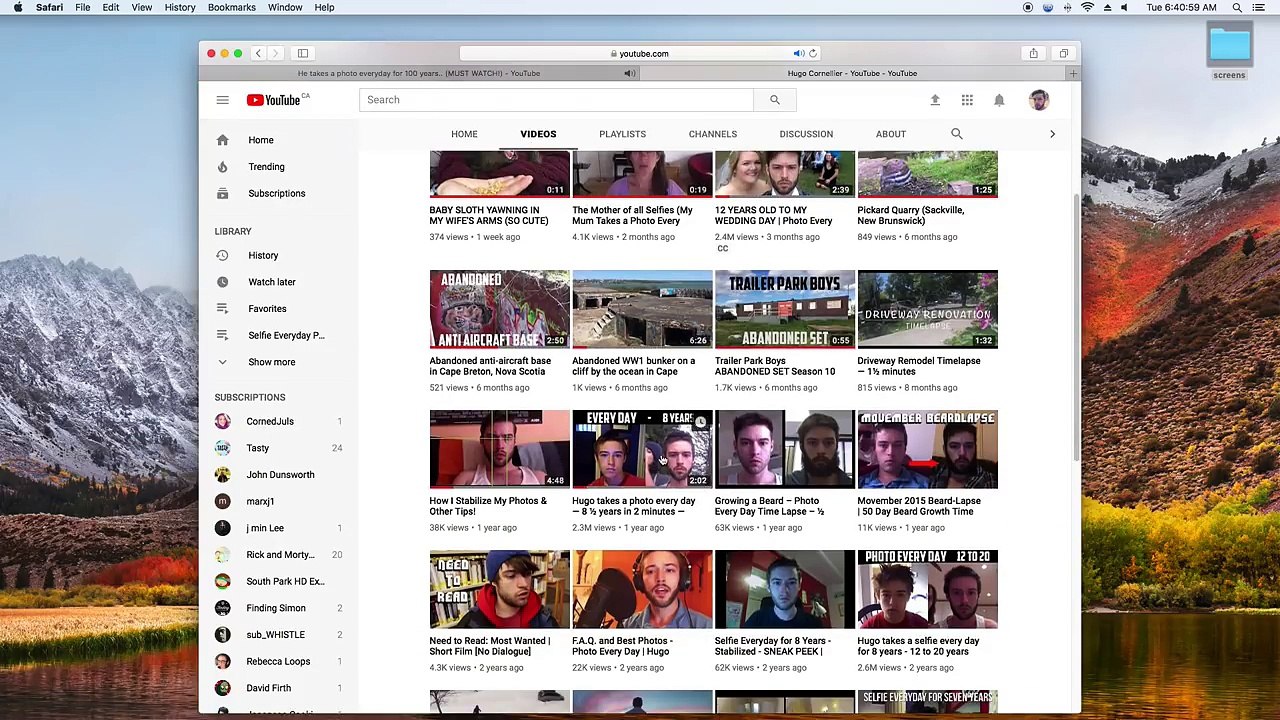The image size is (1280, 720).
Task: Open Subscriptions in sidebar
Action: click(276, 193)
